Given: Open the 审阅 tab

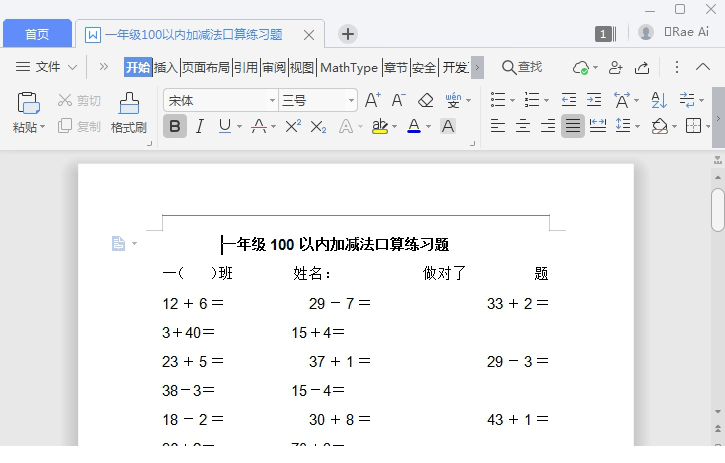Looking at the screenshot, I should point(274,68).
